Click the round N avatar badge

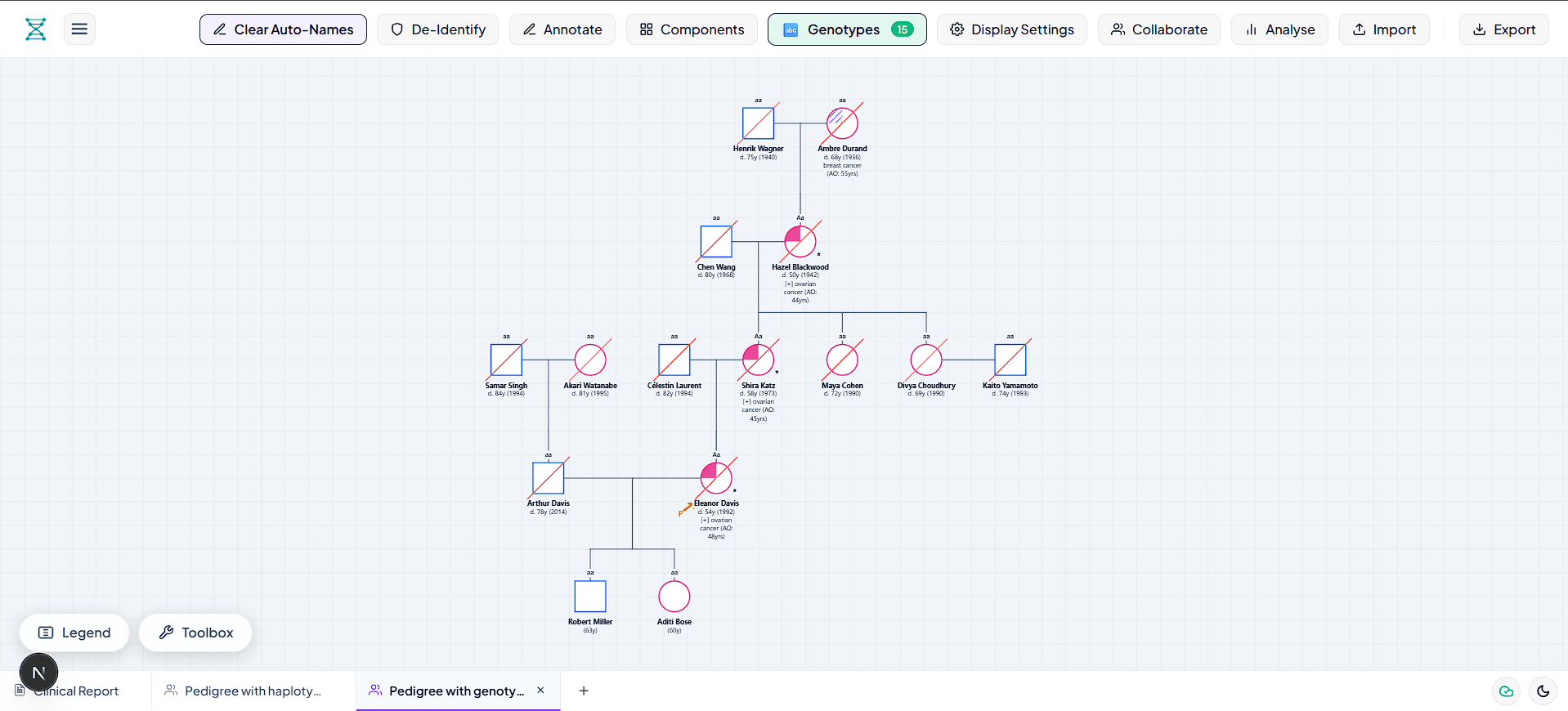pyautogui.click(x=38, y=673)
